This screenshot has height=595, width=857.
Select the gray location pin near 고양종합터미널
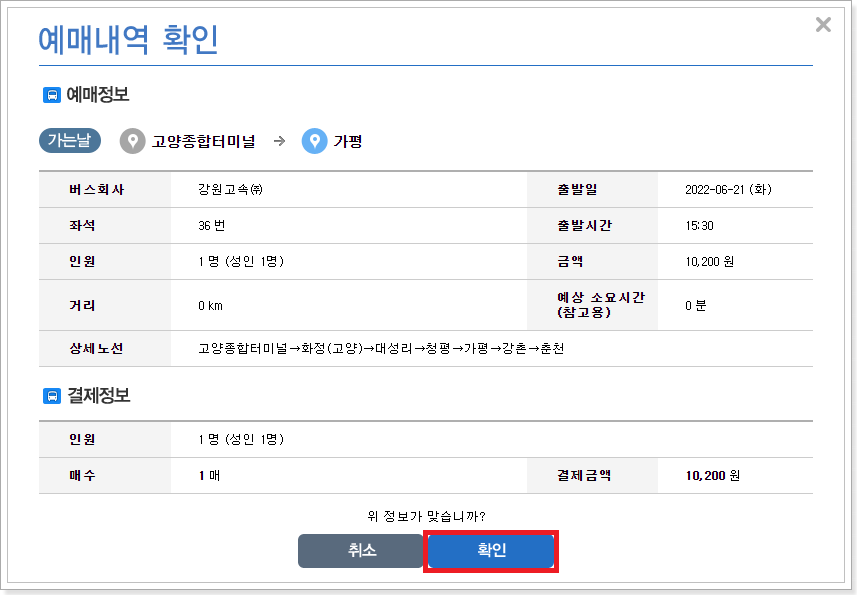click(x=133, y=141)
